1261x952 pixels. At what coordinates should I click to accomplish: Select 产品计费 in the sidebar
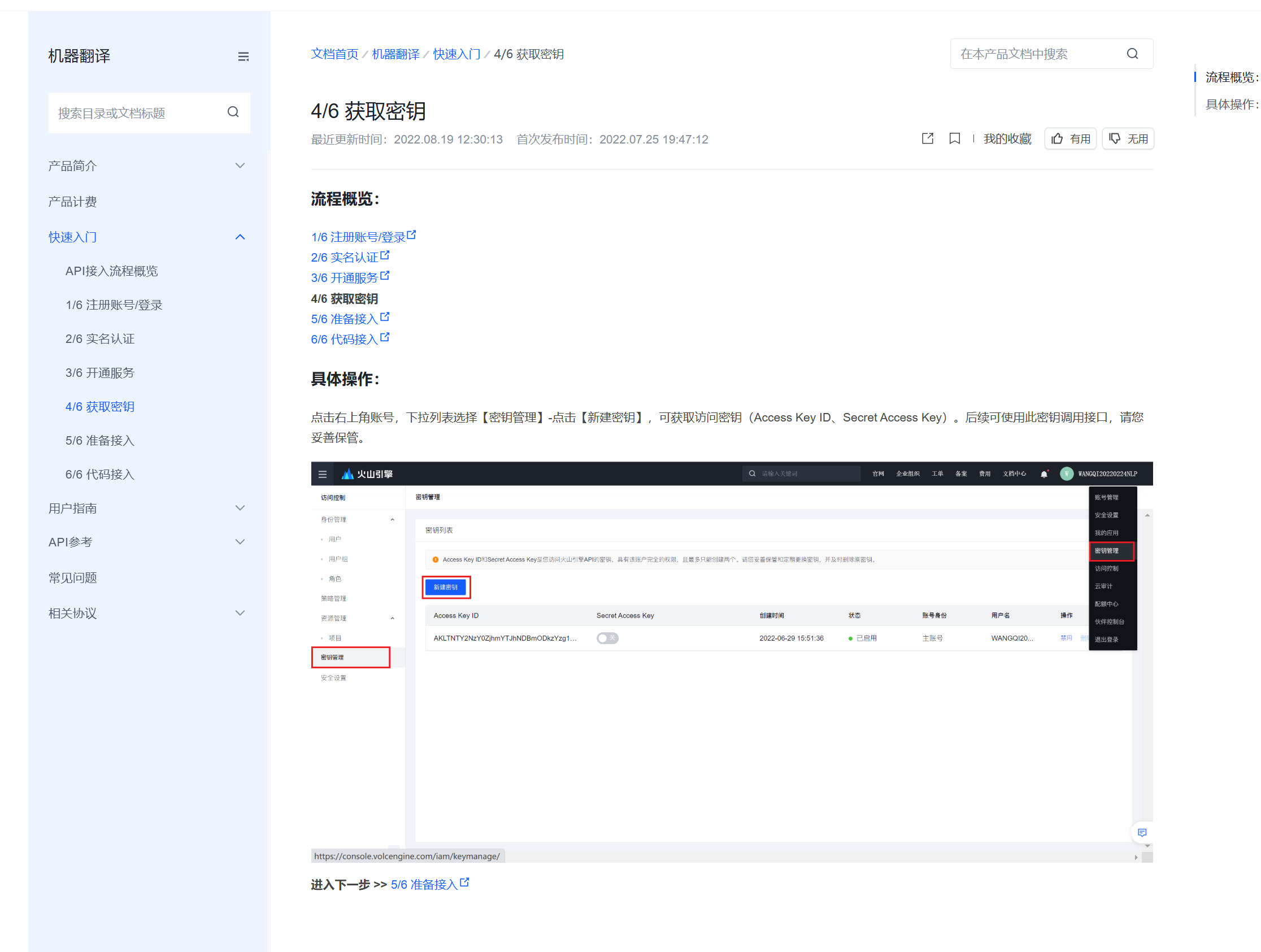point(72,201)
